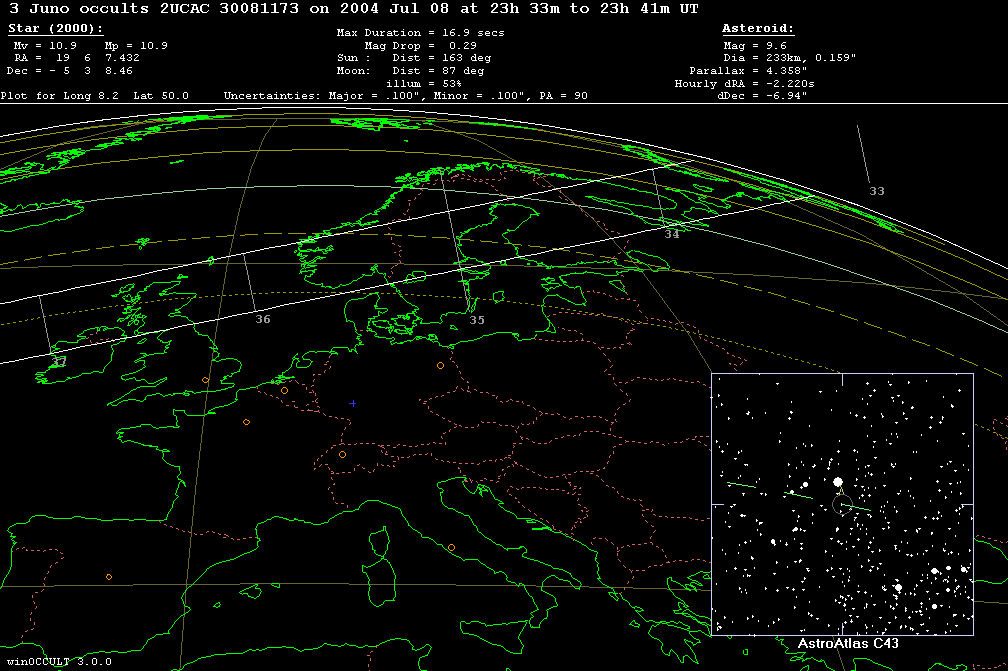Click the orange diamond marker in Portugal
This screenshot has width=1008, height=671.
(x=109, y=576)
